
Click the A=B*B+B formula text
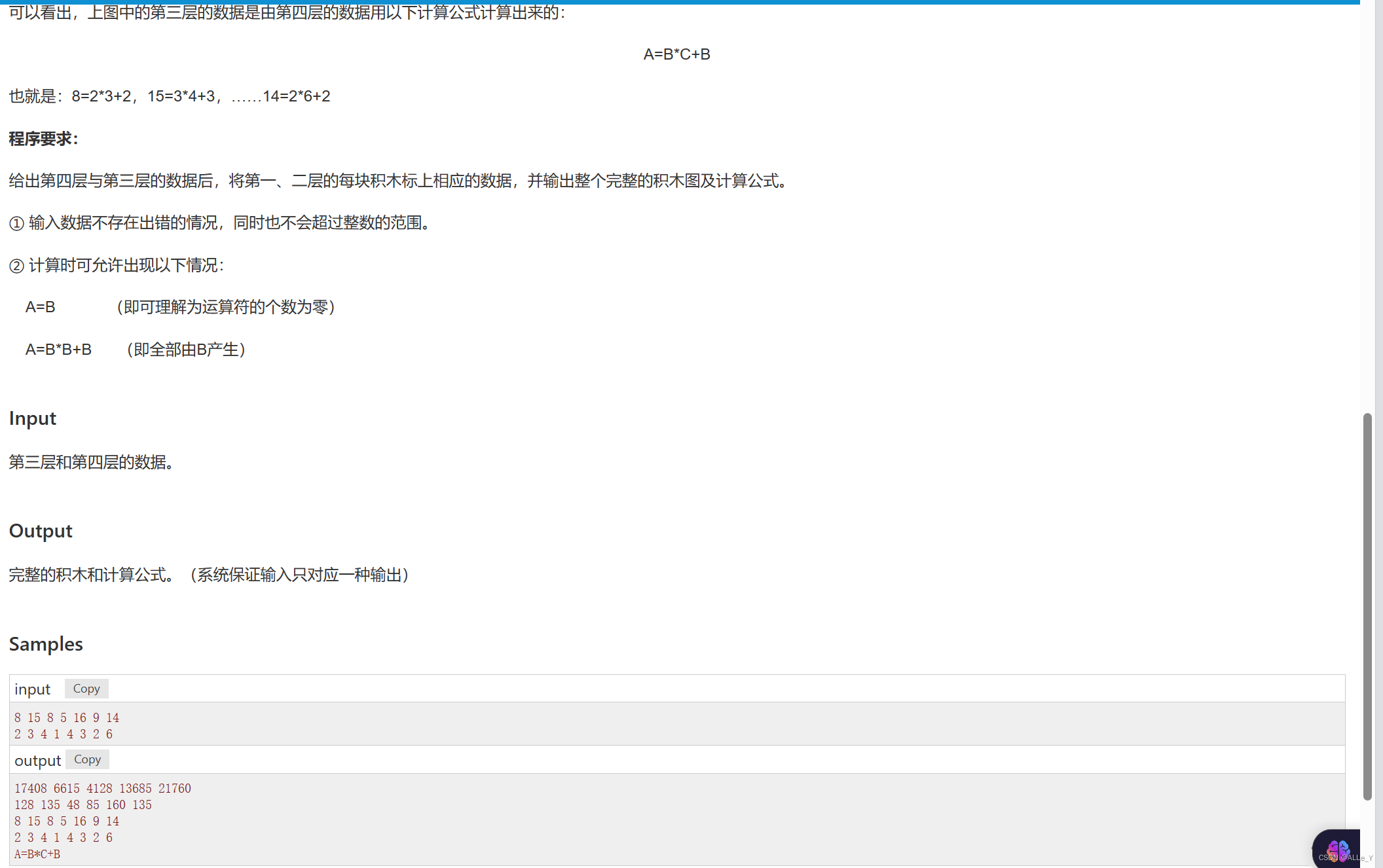pos(58,350)
